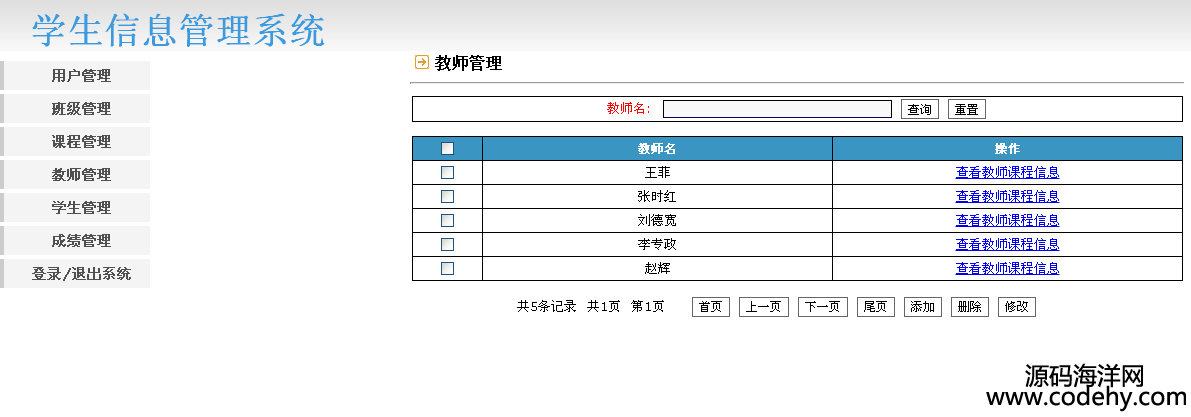Click the arrow icon beside 教师管理 heading
The width and height of the screenshot is (1191, 417).
click(421, 62)
